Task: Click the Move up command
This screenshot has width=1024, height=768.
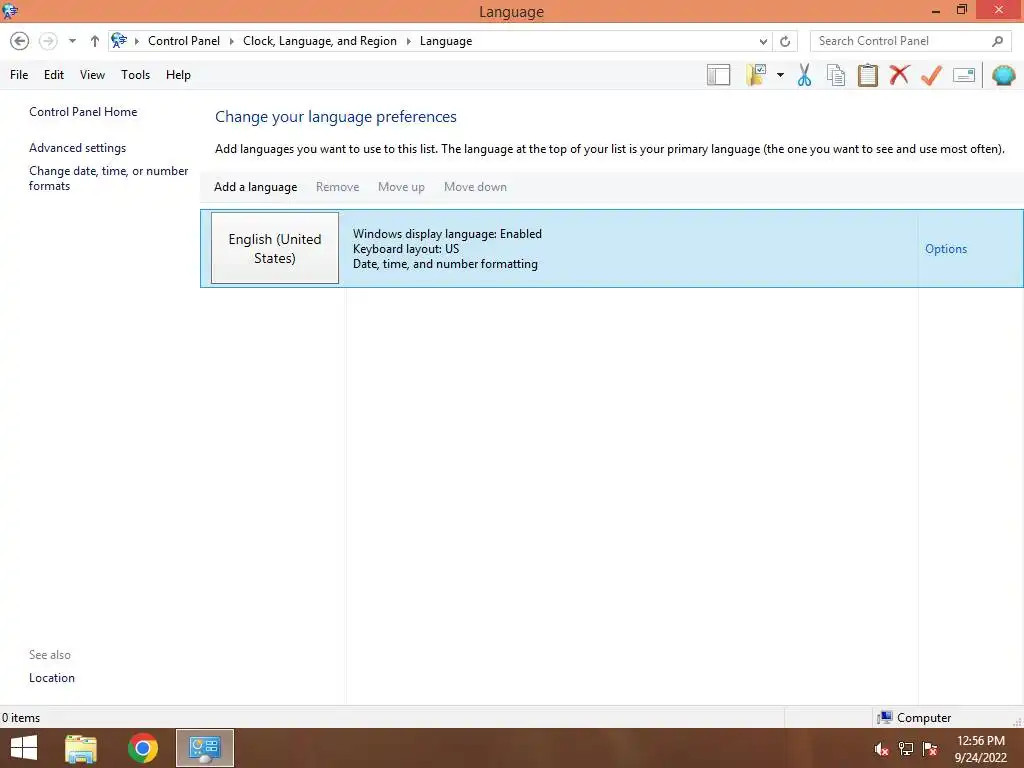Action: pos(401,187)
